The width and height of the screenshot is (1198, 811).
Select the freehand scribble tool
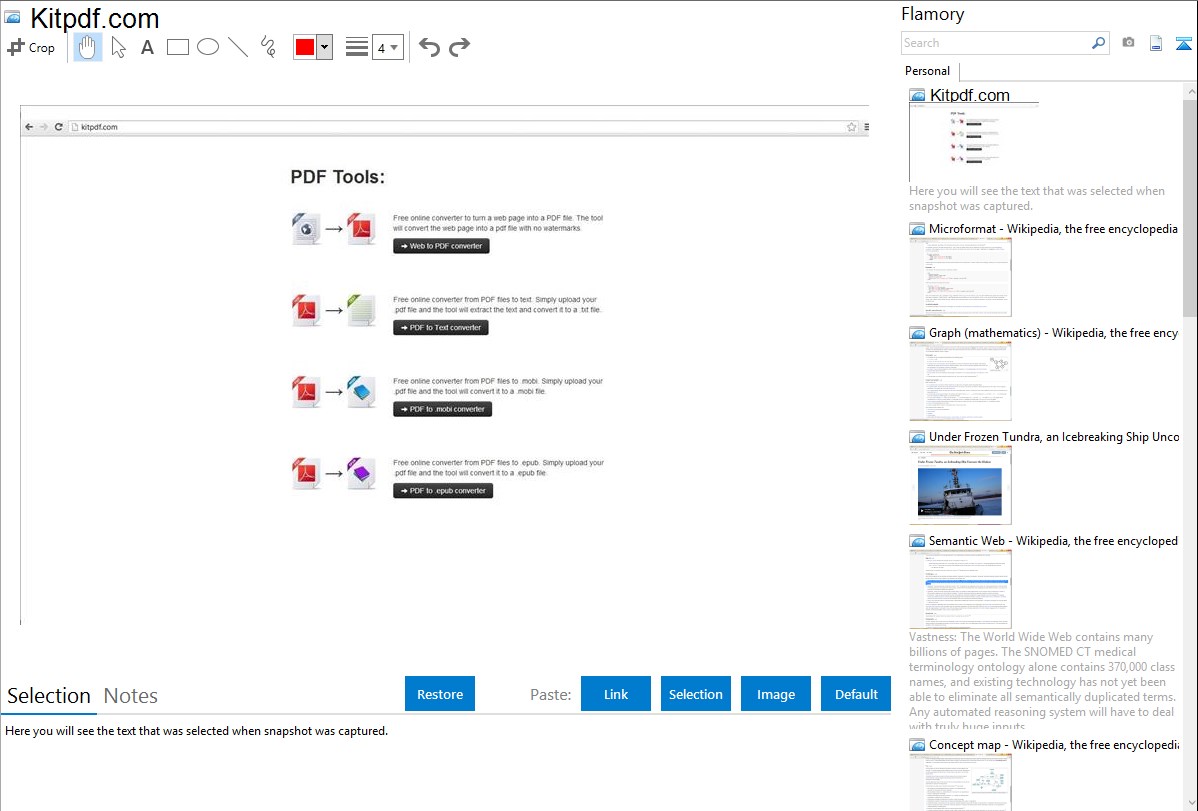[x=268, y=47]
